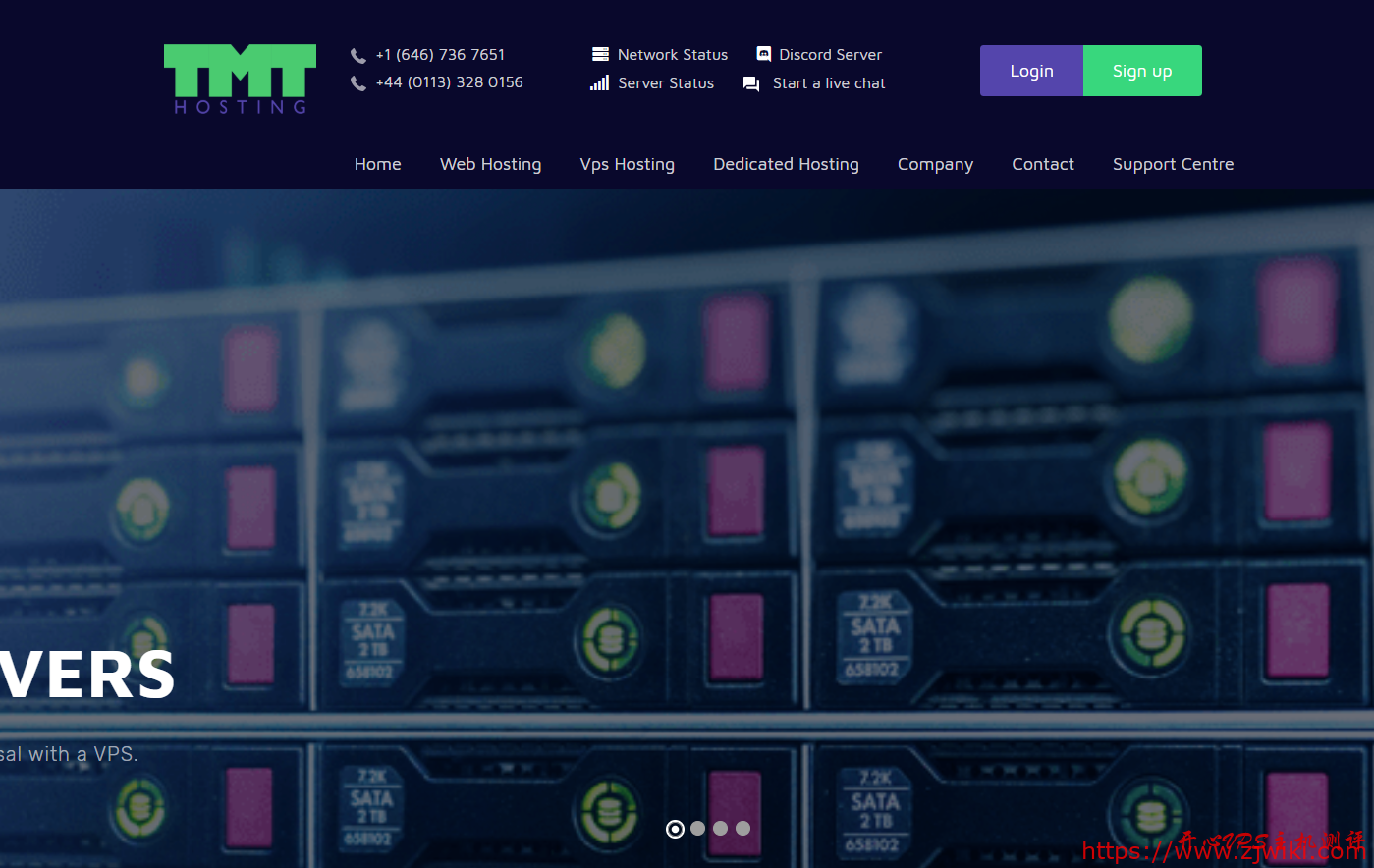This screenshot has width=1374, height=868.
Task: Click the Network Status server icon
Action: 600,55
